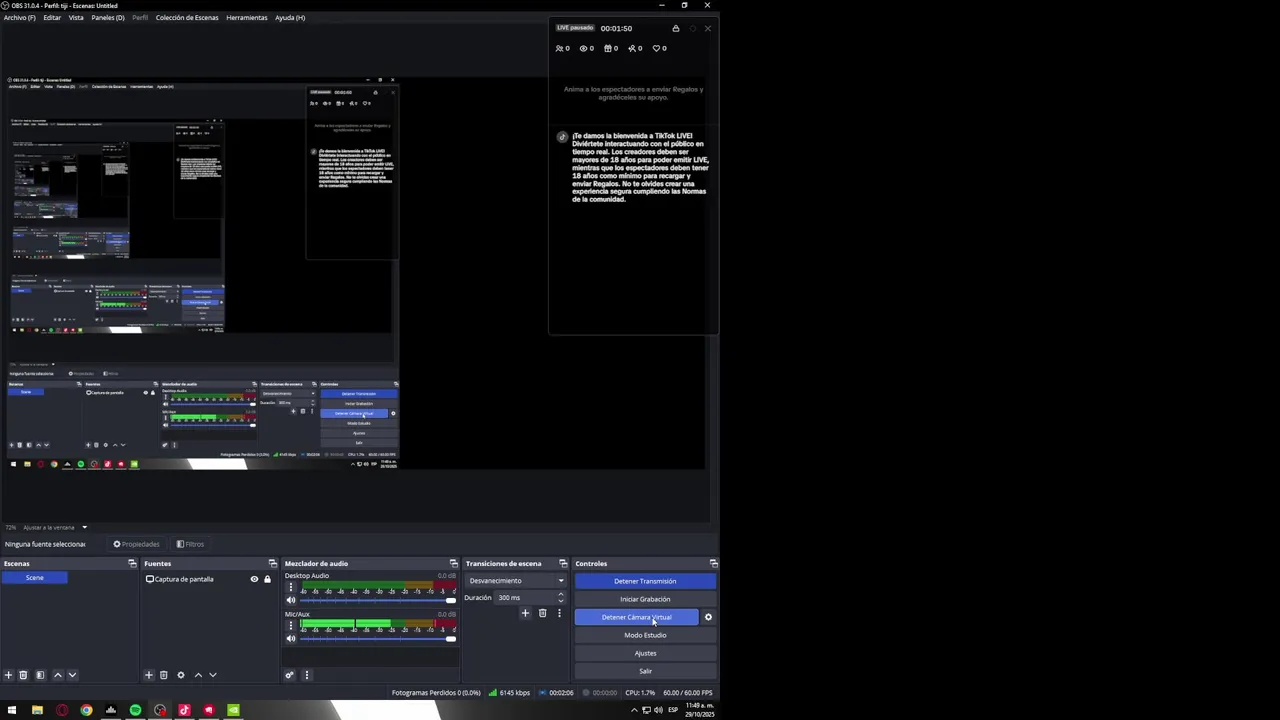Click Iniciar Grabación button

point(645,599)
